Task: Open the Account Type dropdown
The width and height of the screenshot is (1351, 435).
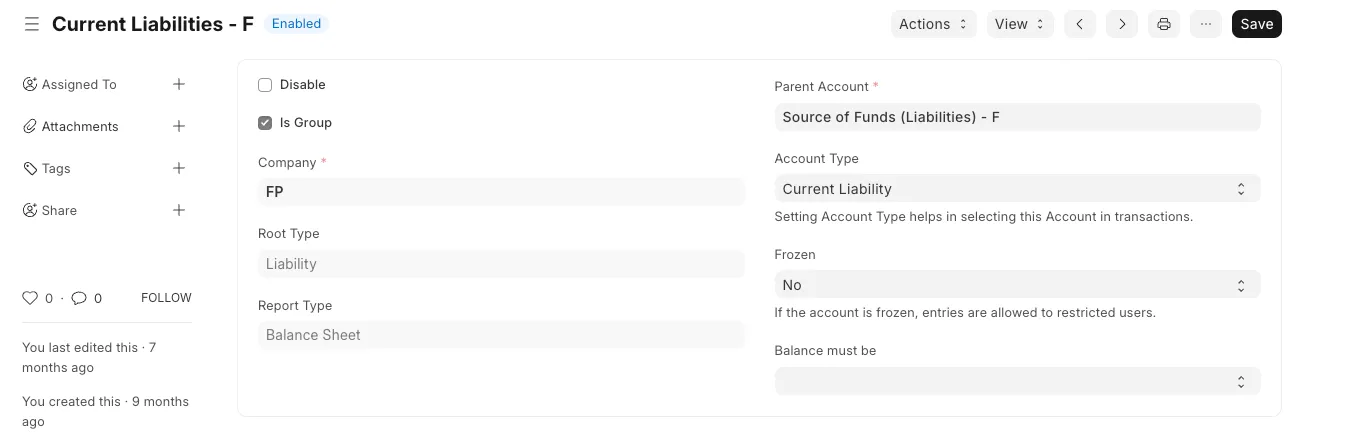Action: point(1016,189)
